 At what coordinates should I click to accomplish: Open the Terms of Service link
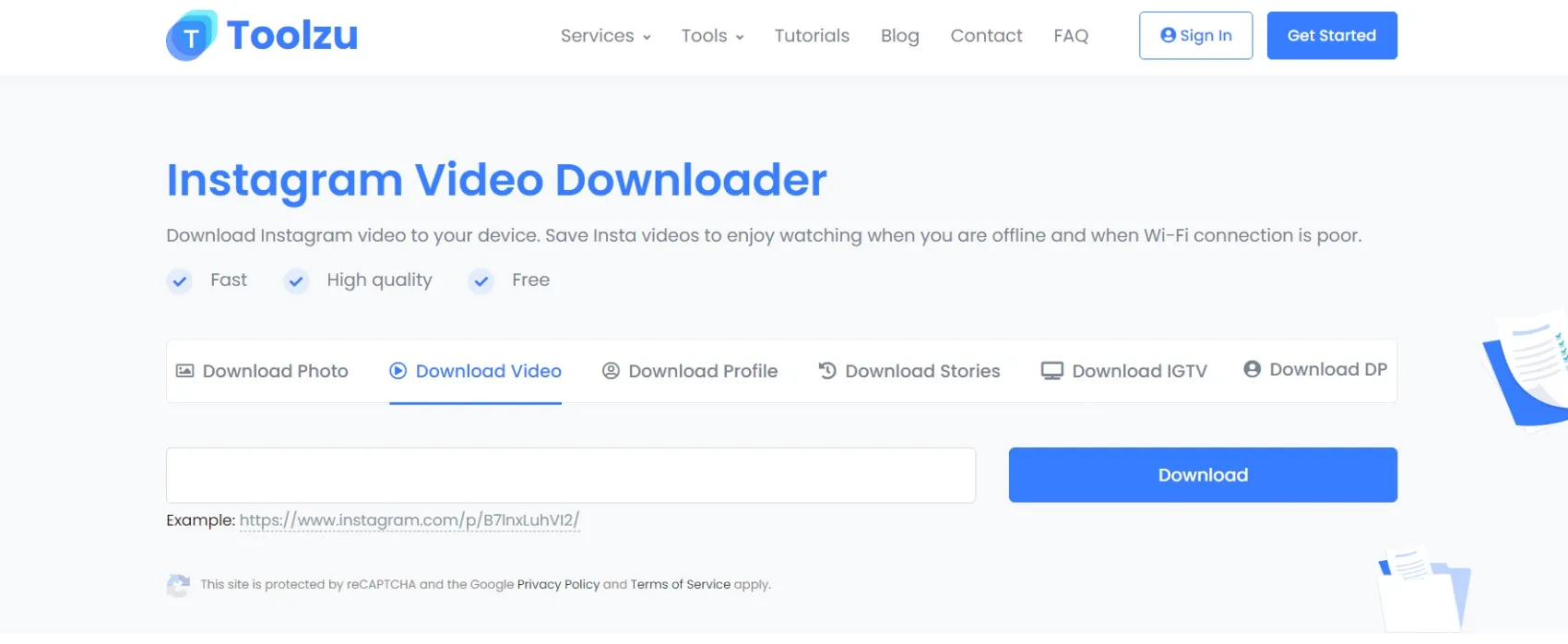681,585
